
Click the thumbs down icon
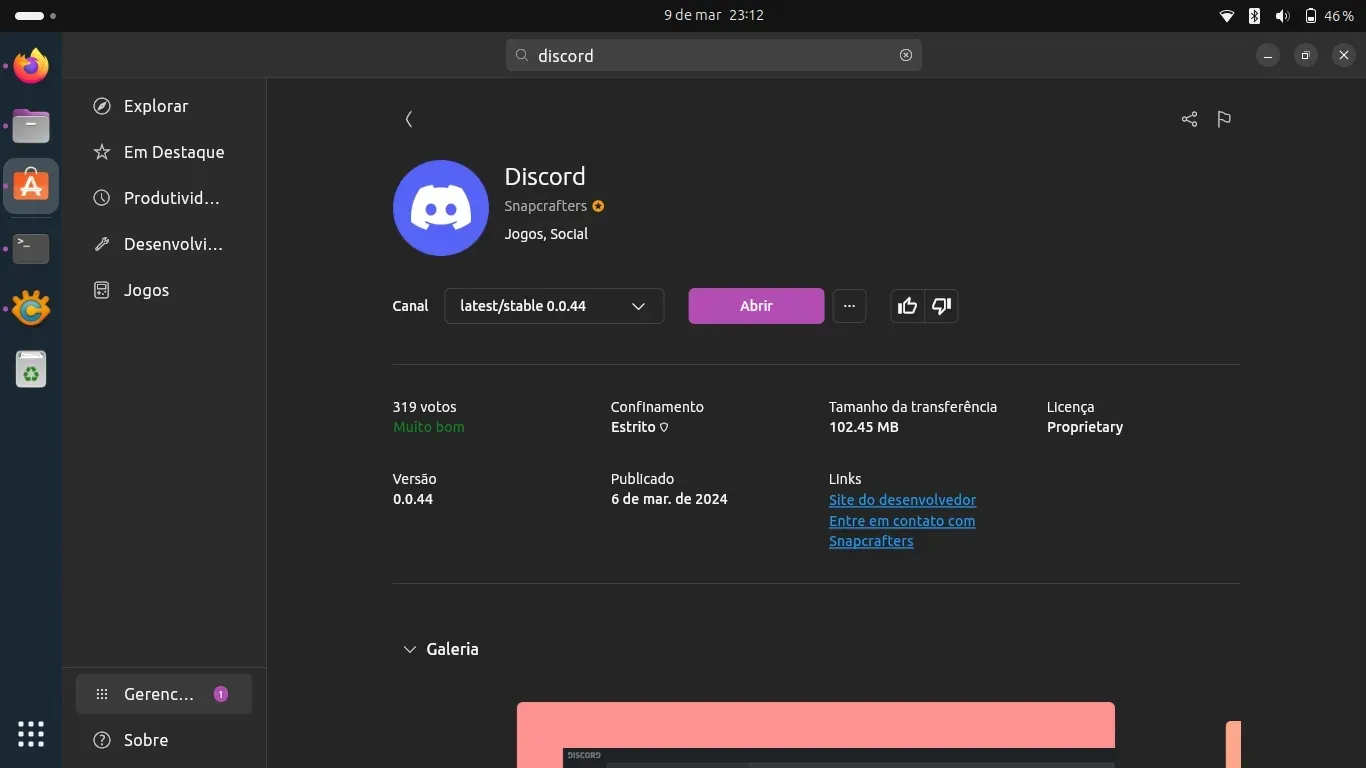941,306
